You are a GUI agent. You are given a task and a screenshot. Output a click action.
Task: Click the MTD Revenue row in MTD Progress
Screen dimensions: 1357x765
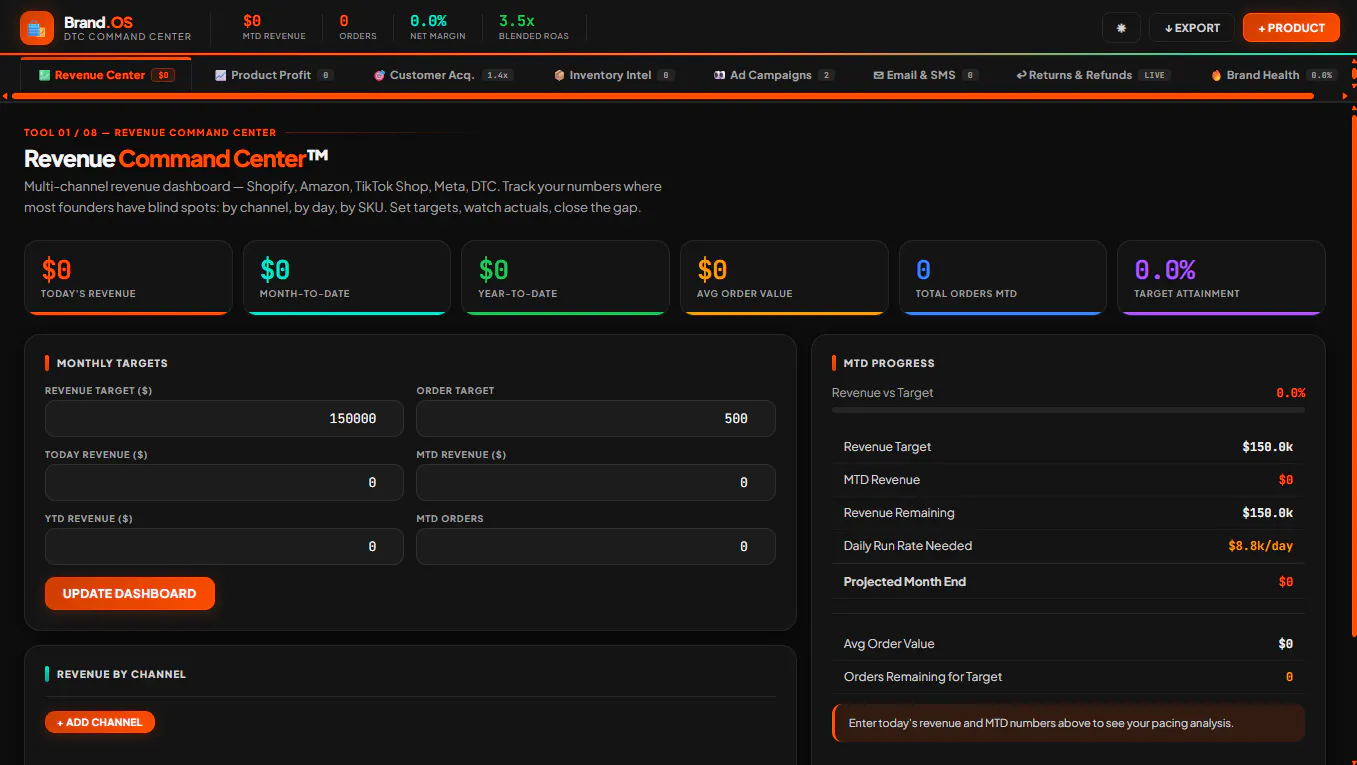[x=1068, y=480]
